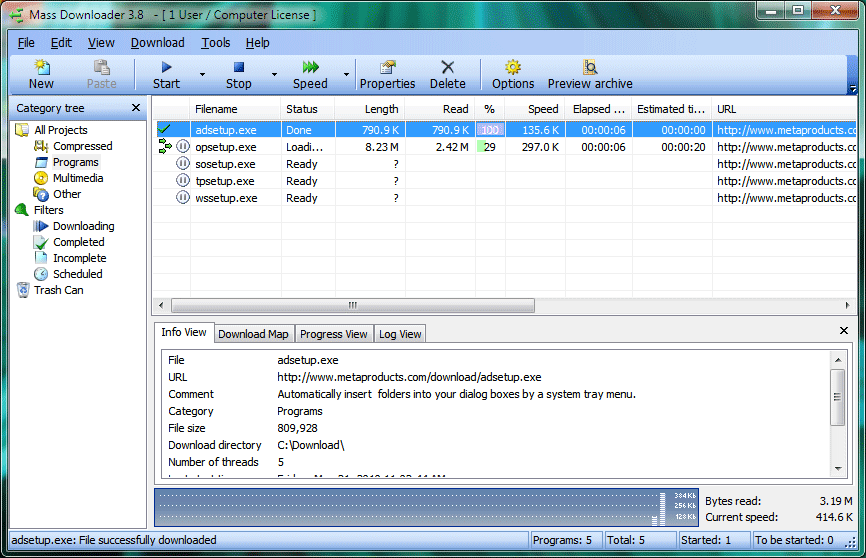This screenshot has height=558, width=866.
Task: Click the pause icon beside sosetup.exe
Action: (x=183, y=164)
